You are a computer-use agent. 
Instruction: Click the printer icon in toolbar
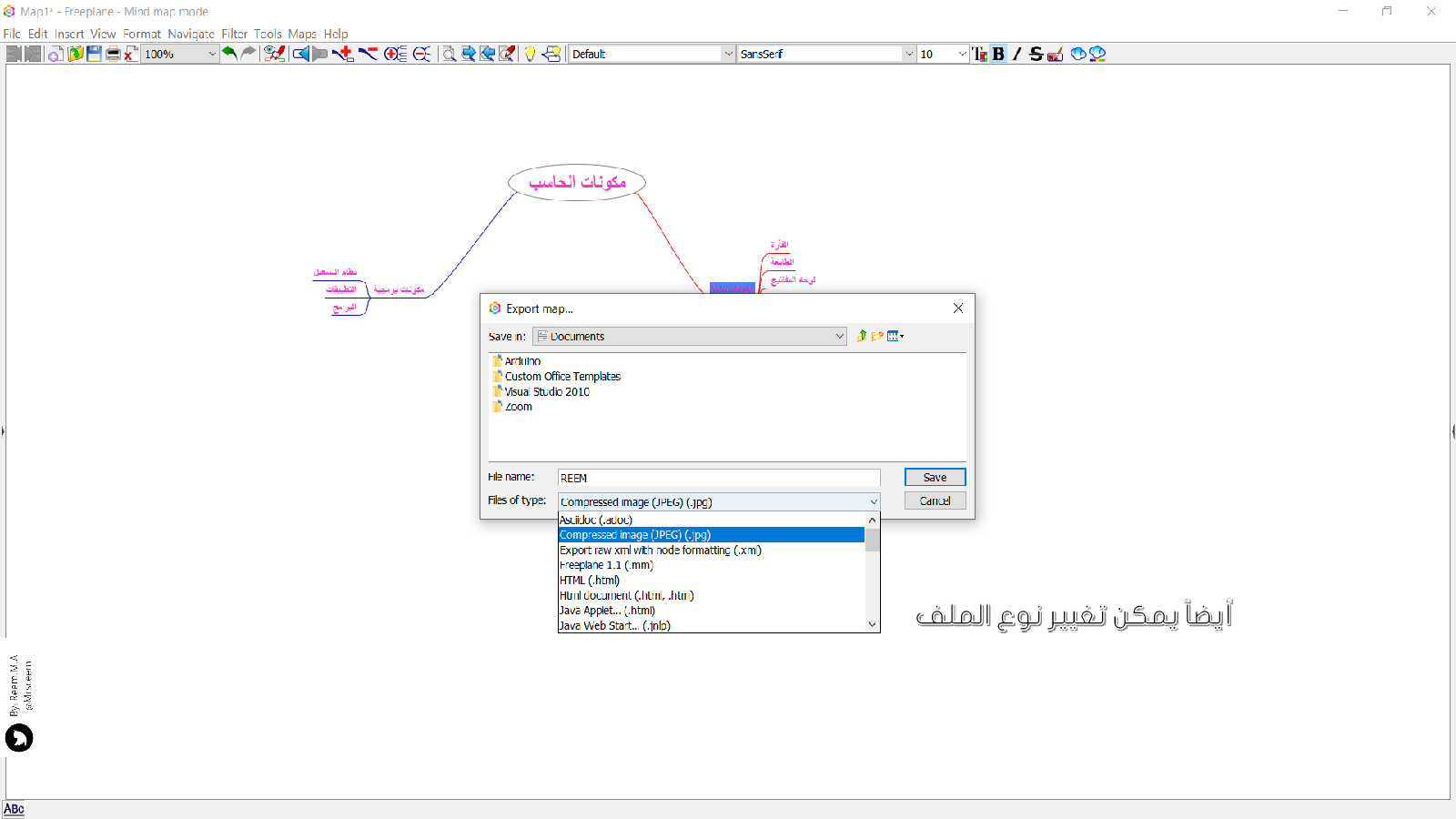tap(113, 54)
